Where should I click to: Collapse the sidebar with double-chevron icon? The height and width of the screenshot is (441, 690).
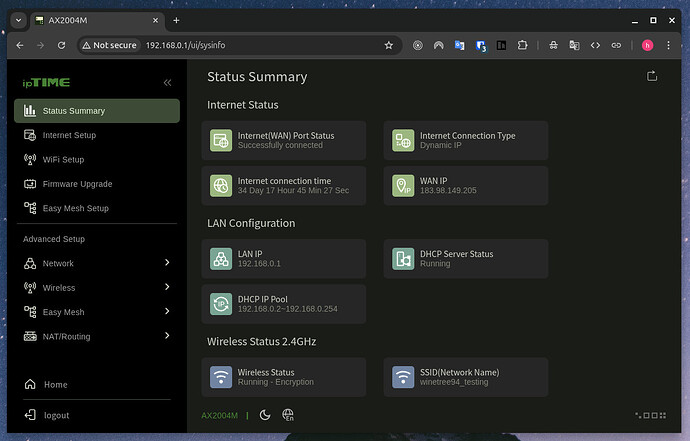pos(167,83)
